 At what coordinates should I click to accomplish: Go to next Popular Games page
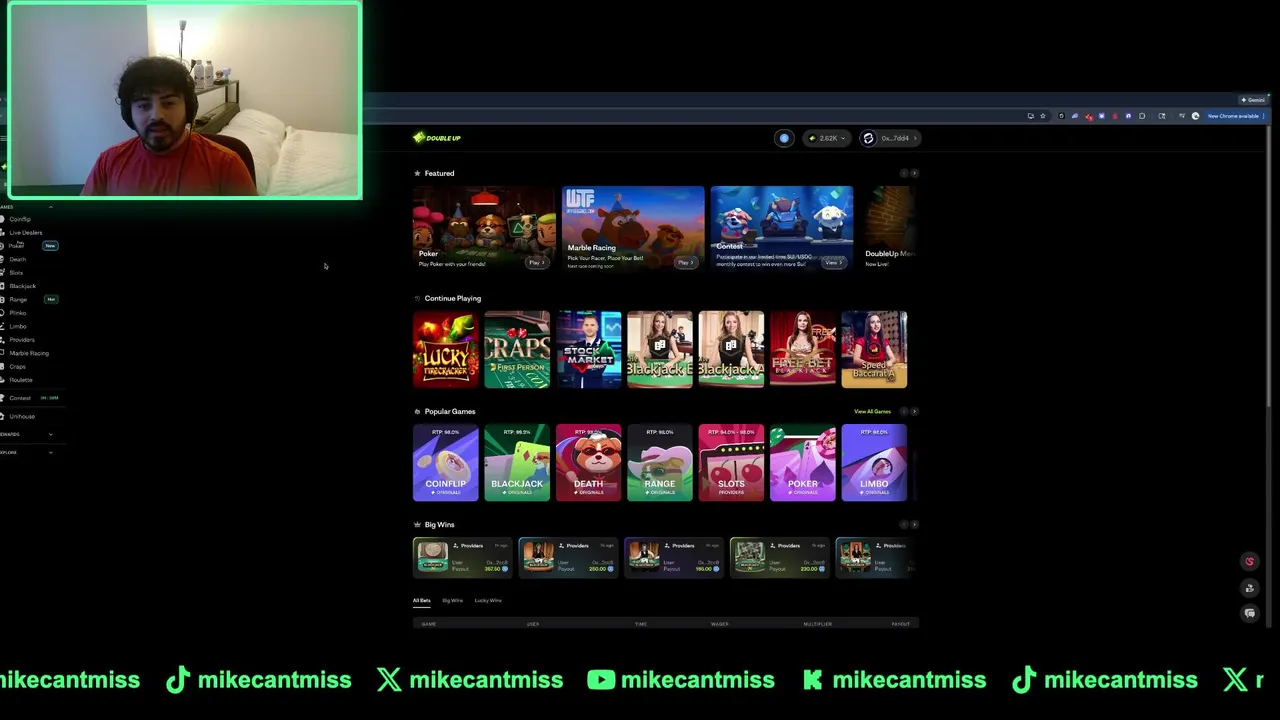[914, 411]
